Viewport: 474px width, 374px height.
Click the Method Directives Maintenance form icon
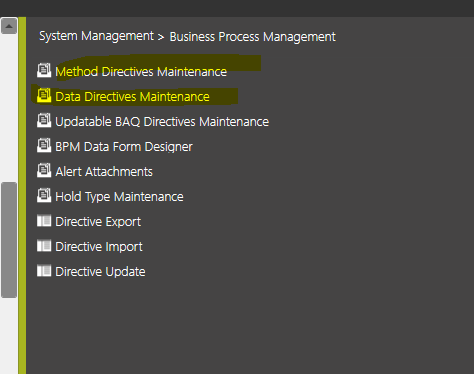pos(44,70)
